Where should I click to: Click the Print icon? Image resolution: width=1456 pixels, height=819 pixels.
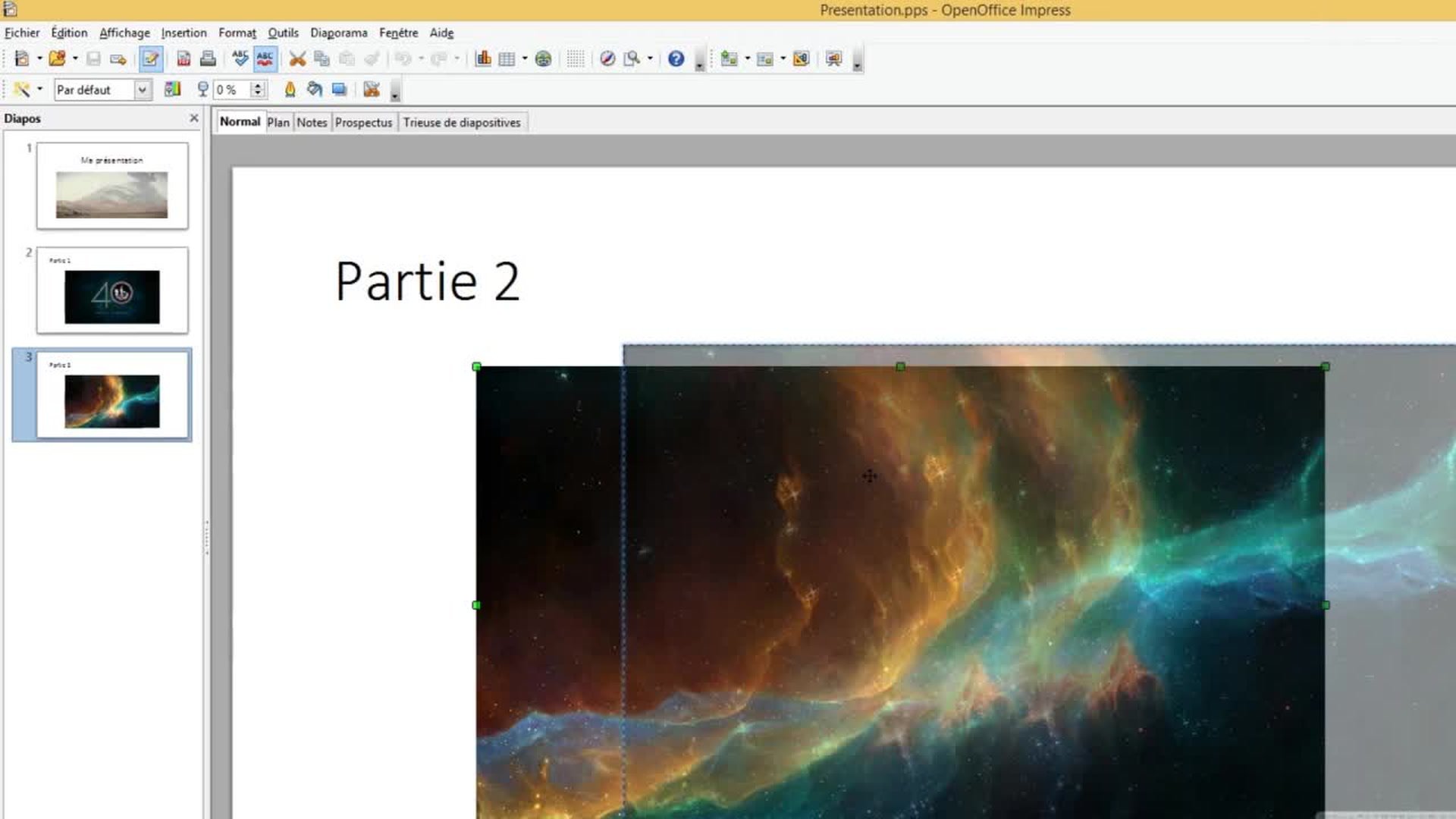tap(208, 59)
